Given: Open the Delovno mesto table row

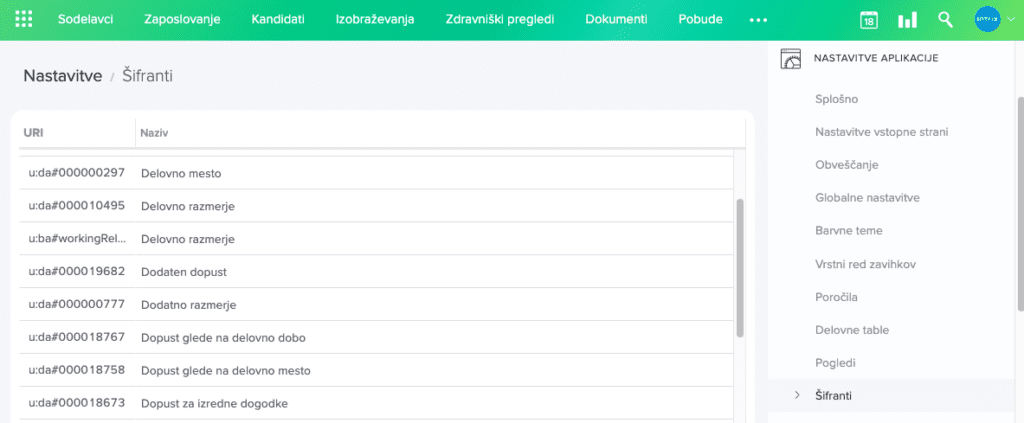Looking at the screenshot, I should [x=180, y=173].
